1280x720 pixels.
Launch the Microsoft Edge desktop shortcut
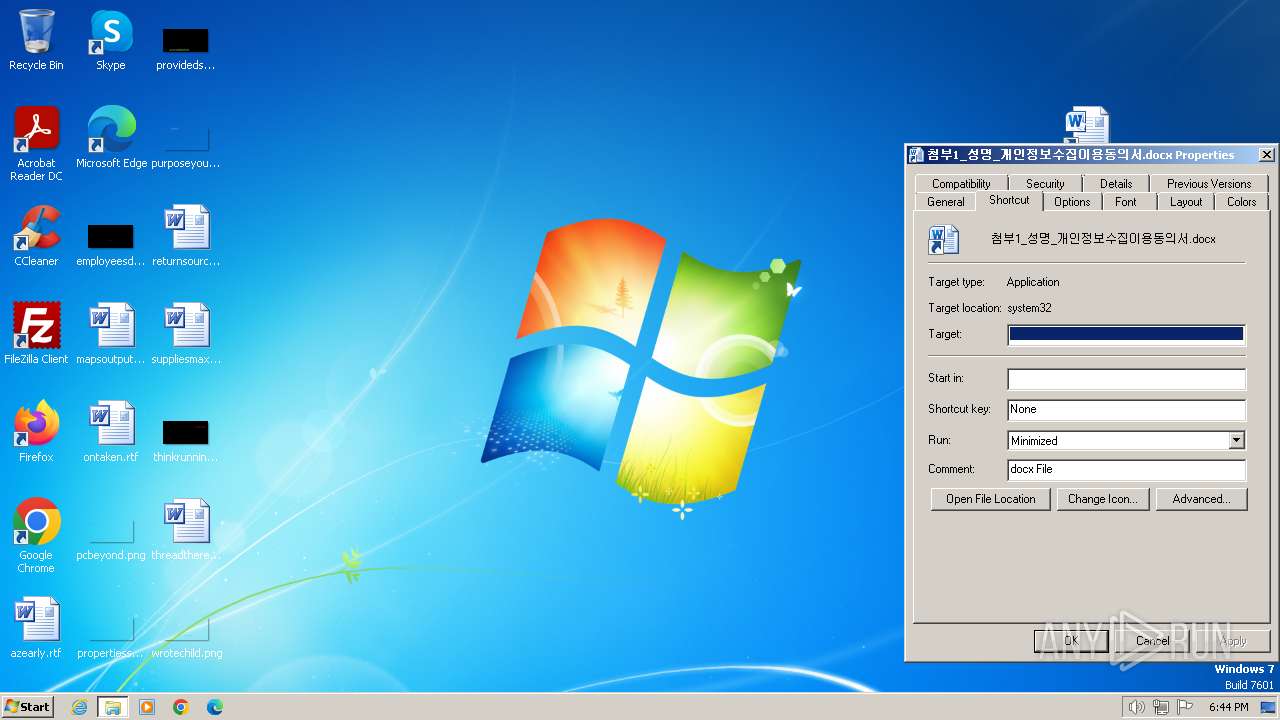coord(111,137)
